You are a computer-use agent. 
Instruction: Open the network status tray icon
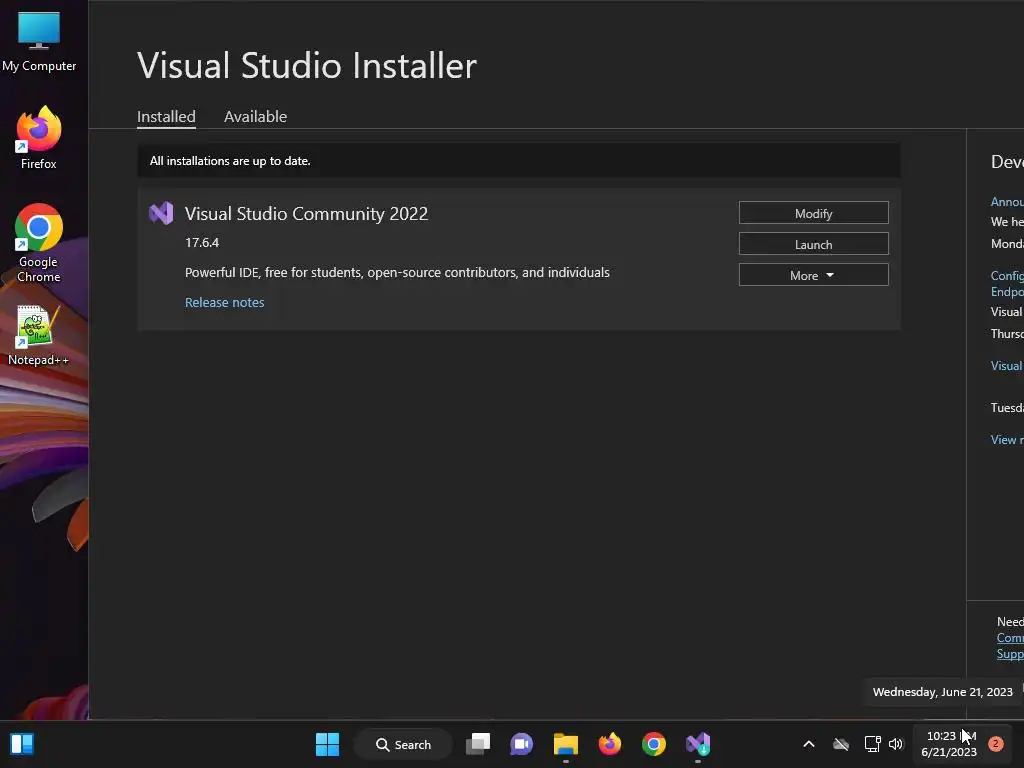pyautogui.click(x=872, y=744)
